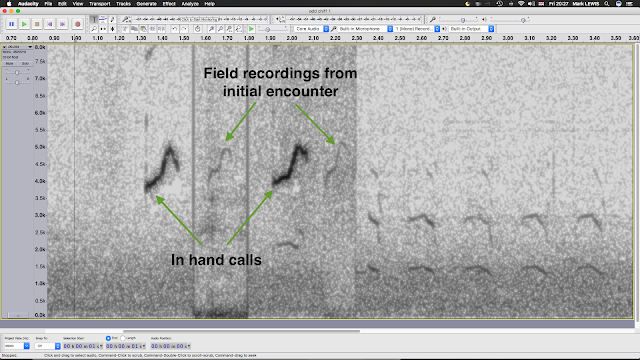Click the Undo arrow icon
The width and height of the screenshot is (640, 360).
tap(175, 29)
